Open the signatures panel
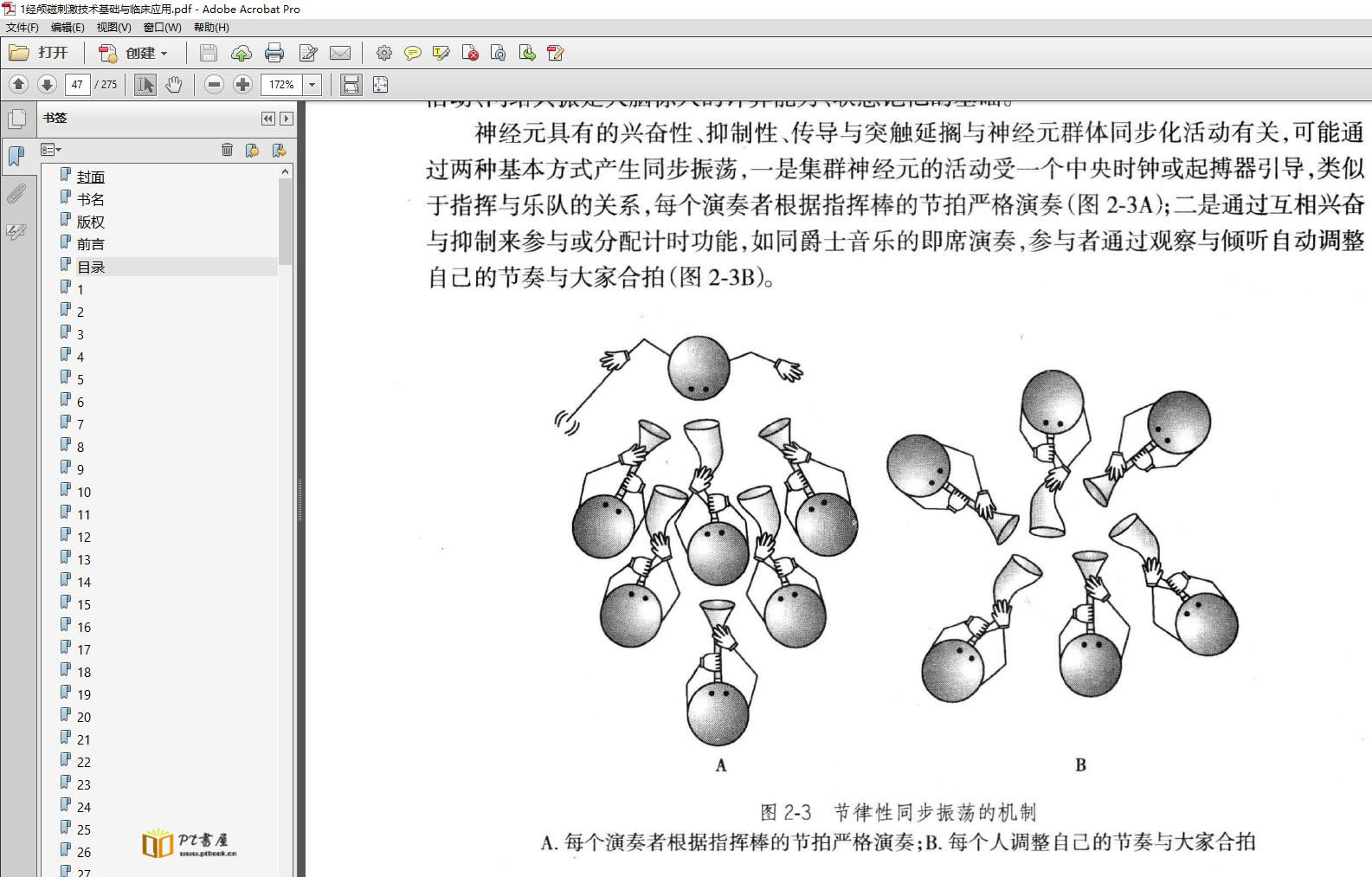Viewport: 1372px width, 877px height. [16, 231]
